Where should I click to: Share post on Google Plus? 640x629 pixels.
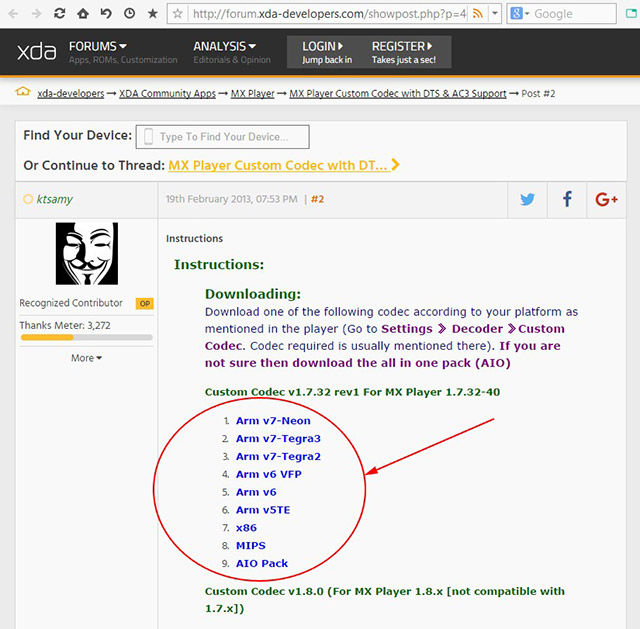pos(606,199)
